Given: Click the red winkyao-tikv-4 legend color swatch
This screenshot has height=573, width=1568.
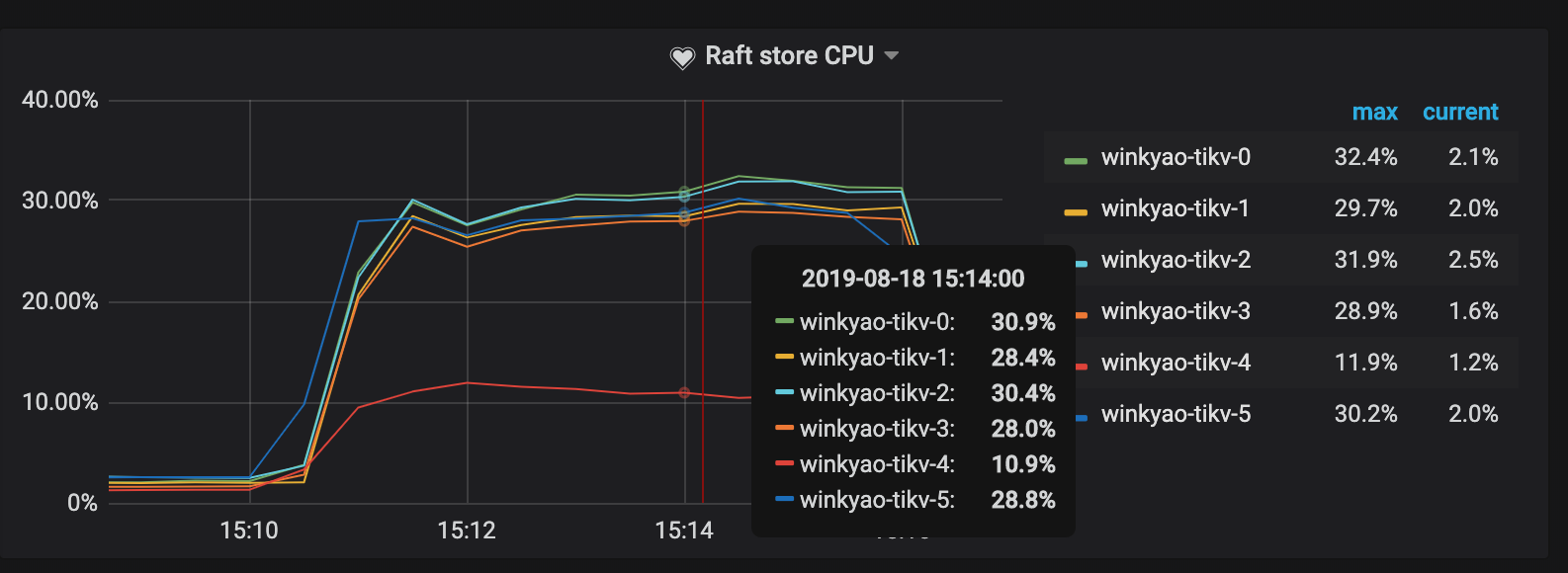Looking at the screenshot, I should pos(1082,366).
